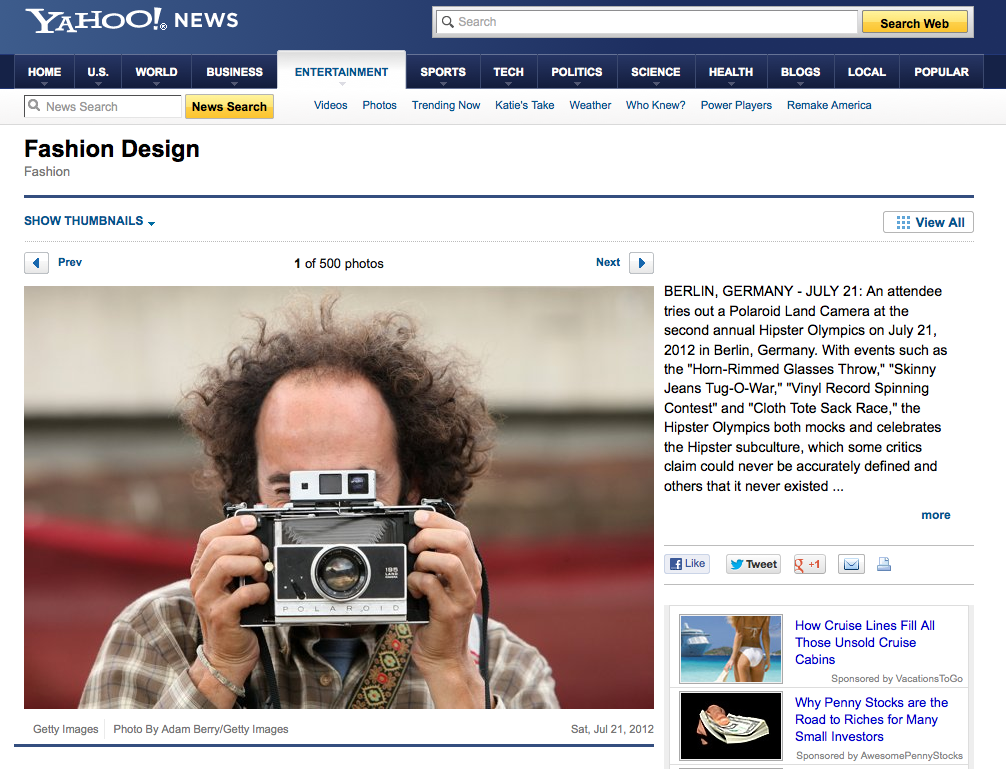Open the Power Players link
1006x769 pixels.
pos(736,105)
